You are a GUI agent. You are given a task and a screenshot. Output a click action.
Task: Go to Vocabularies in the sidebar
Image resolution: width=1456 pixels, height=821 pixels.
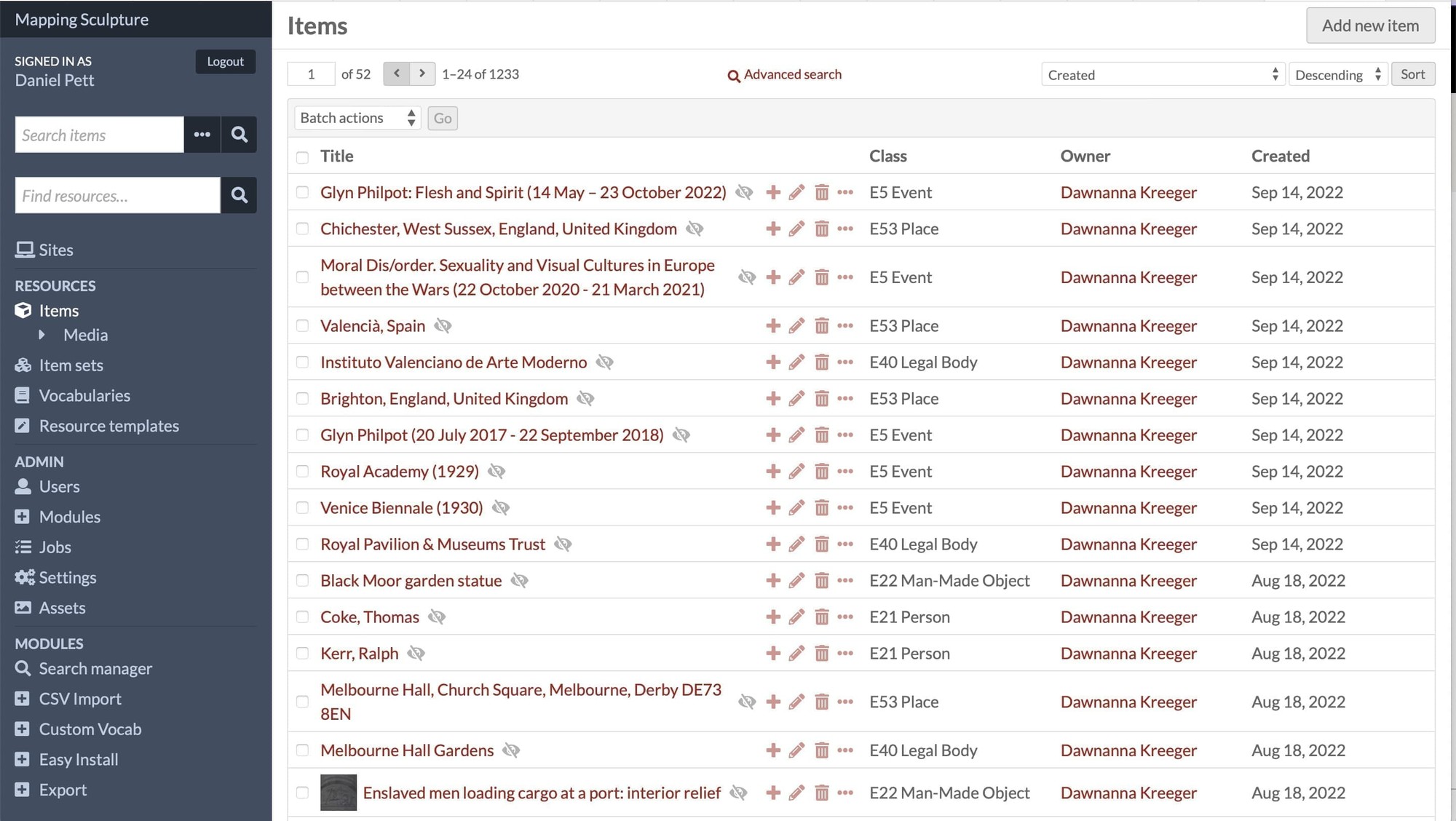pos(73,395)
